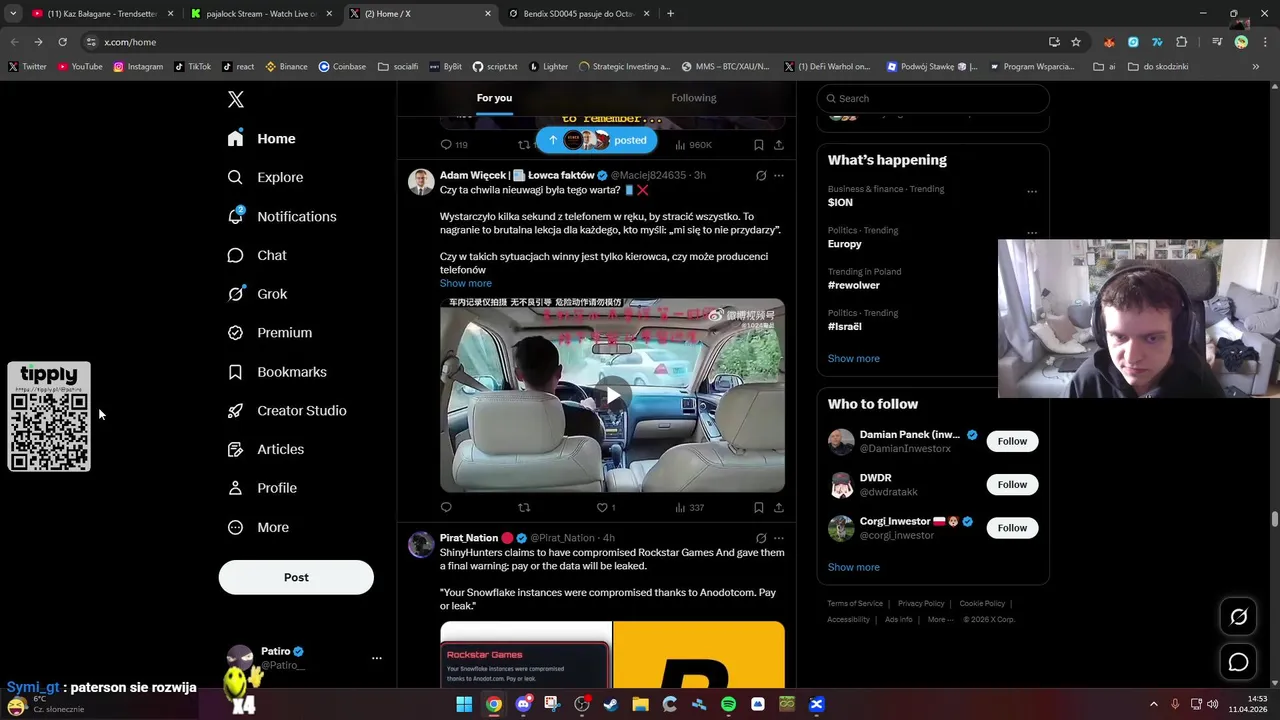
Task: Open the More sidebar menu
Action: click(259, 527)
